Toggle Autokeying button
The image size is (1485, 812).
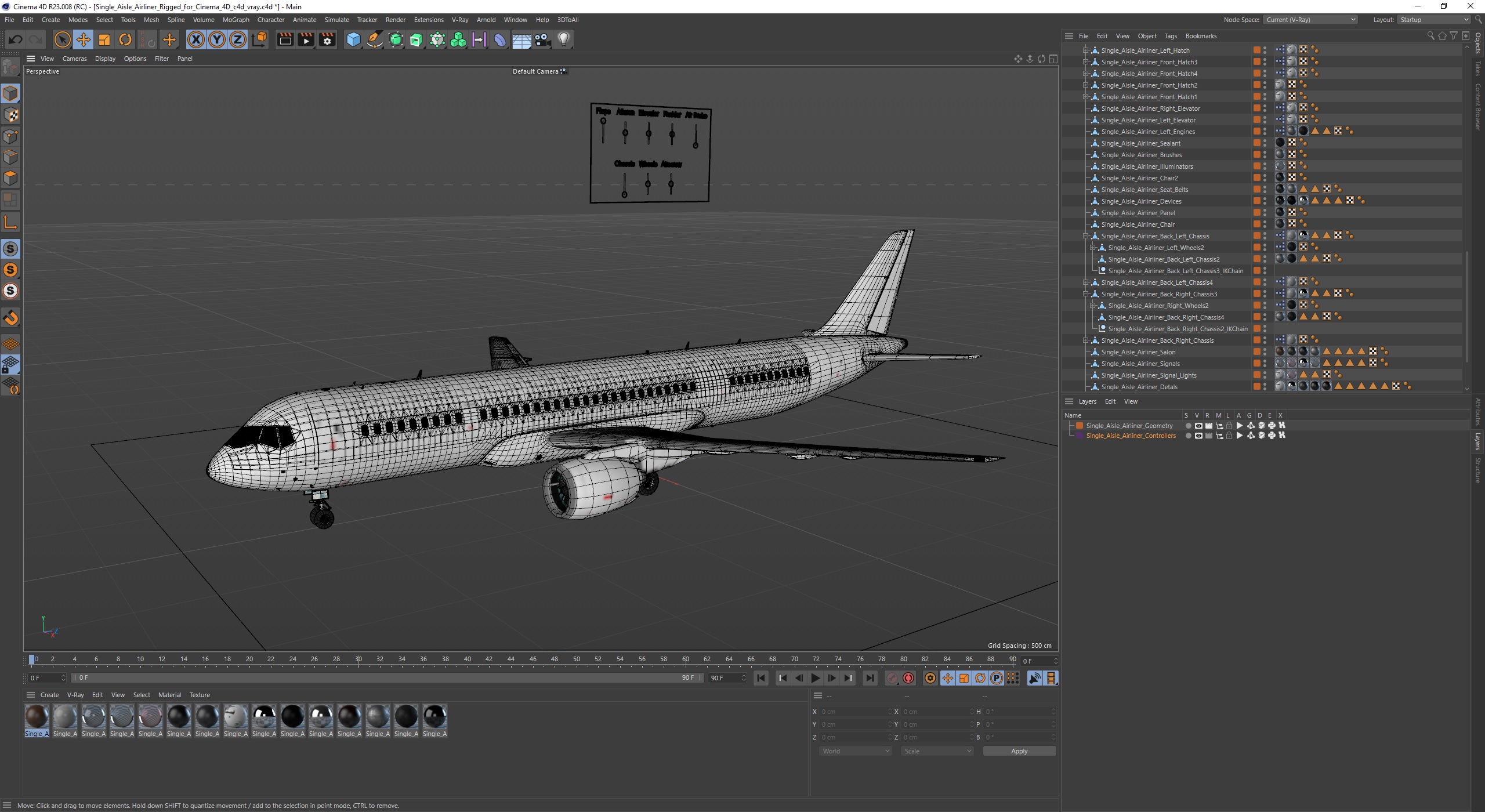(908, 678)
